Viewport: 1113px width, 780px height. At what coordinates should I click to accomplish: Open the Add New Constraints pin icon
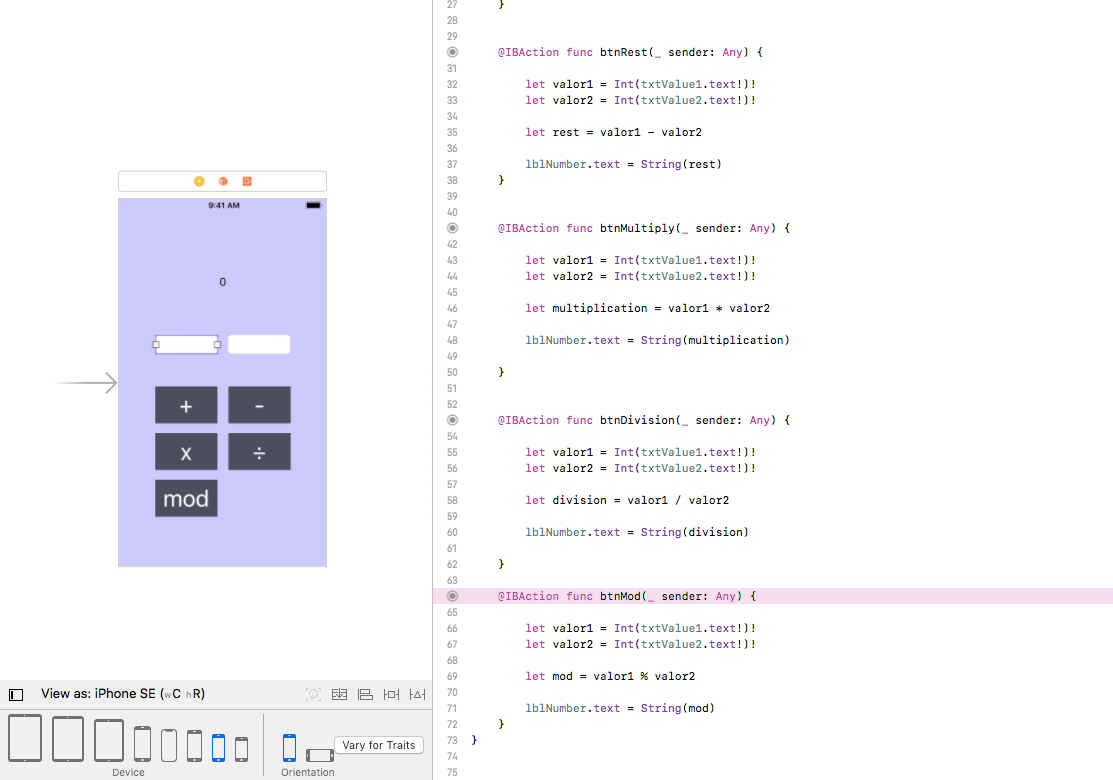pyautogui.click(x=391, y=693)
